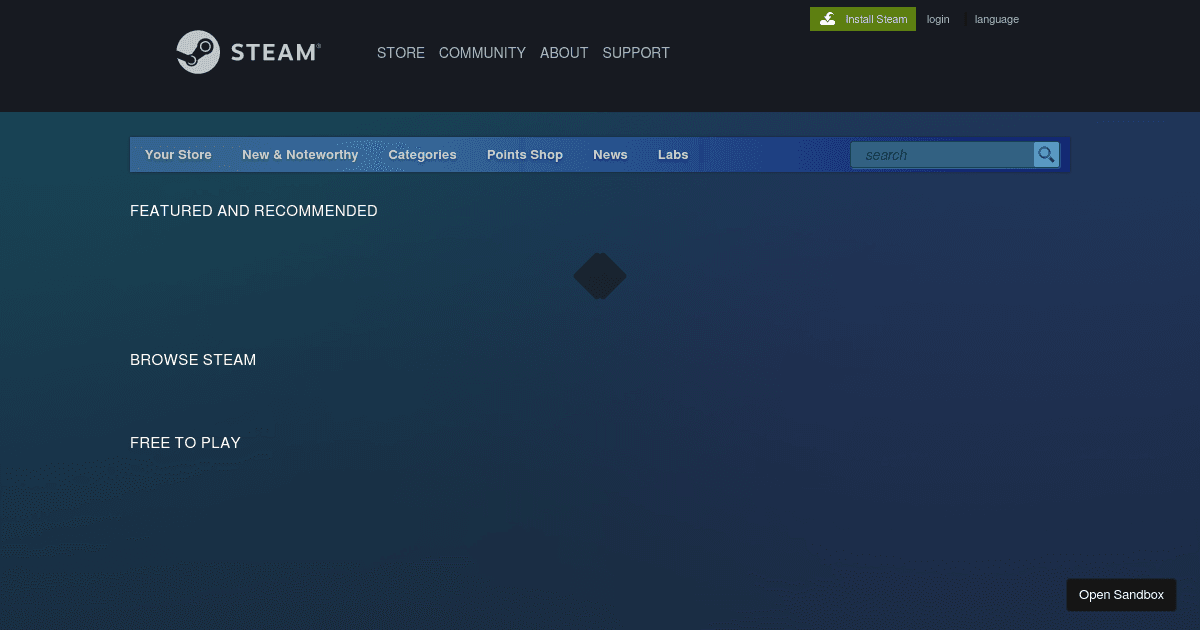Click the Steam logo icon
Viewport: 1200px width, 630px height.
pos(198,52)
